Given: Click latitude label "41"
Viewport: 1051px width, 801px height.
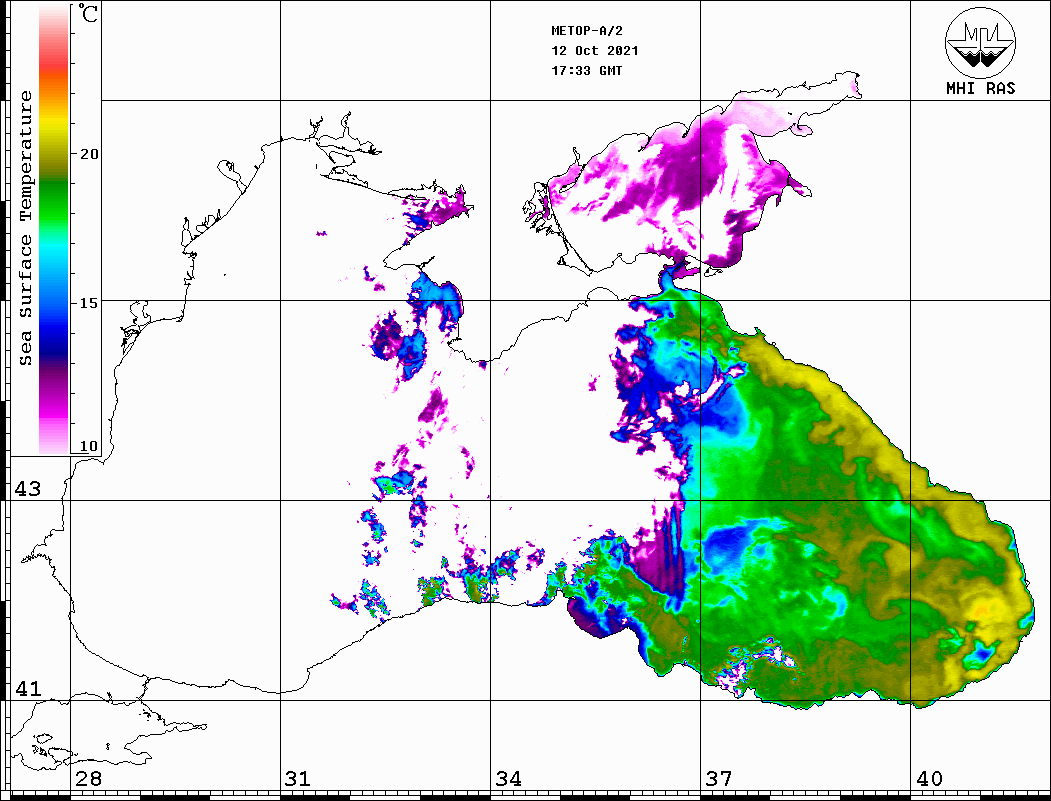Looking at the screenshot, I should click(x=28, y=689).
